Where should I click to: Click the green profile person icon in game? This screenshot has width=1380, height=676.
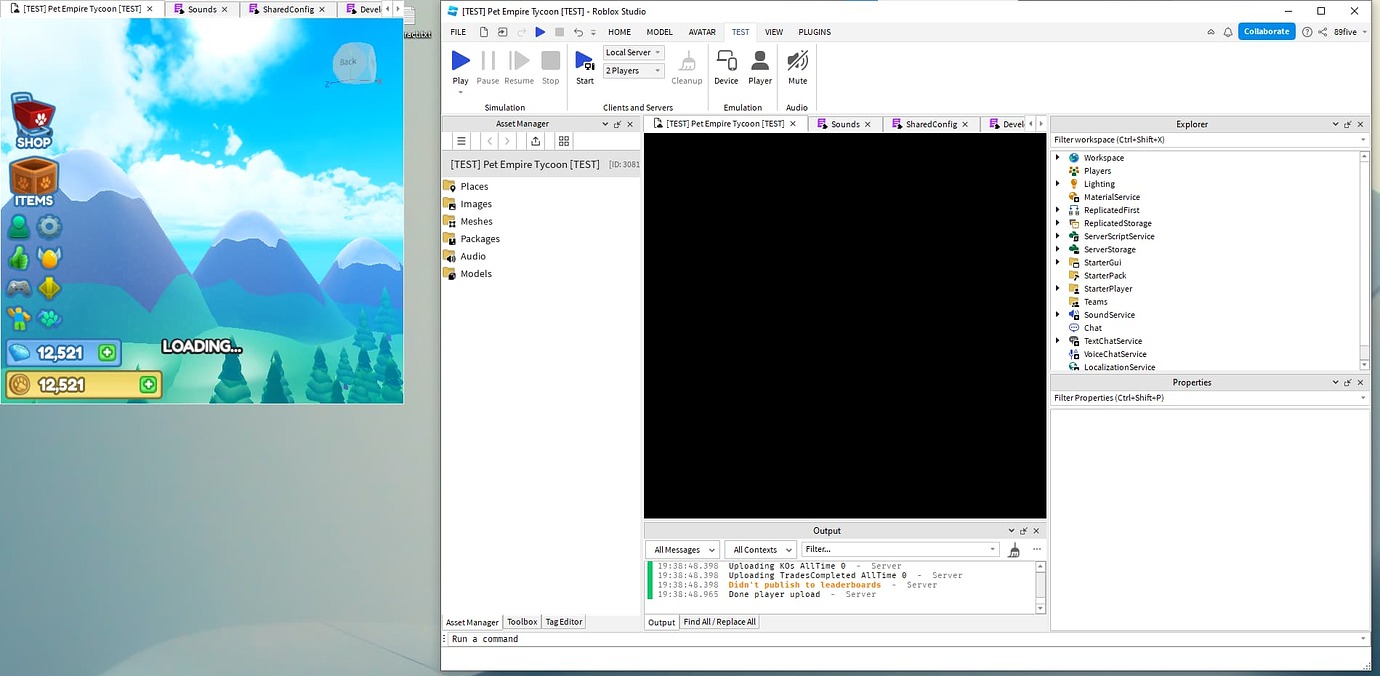(x=18, y=227)
